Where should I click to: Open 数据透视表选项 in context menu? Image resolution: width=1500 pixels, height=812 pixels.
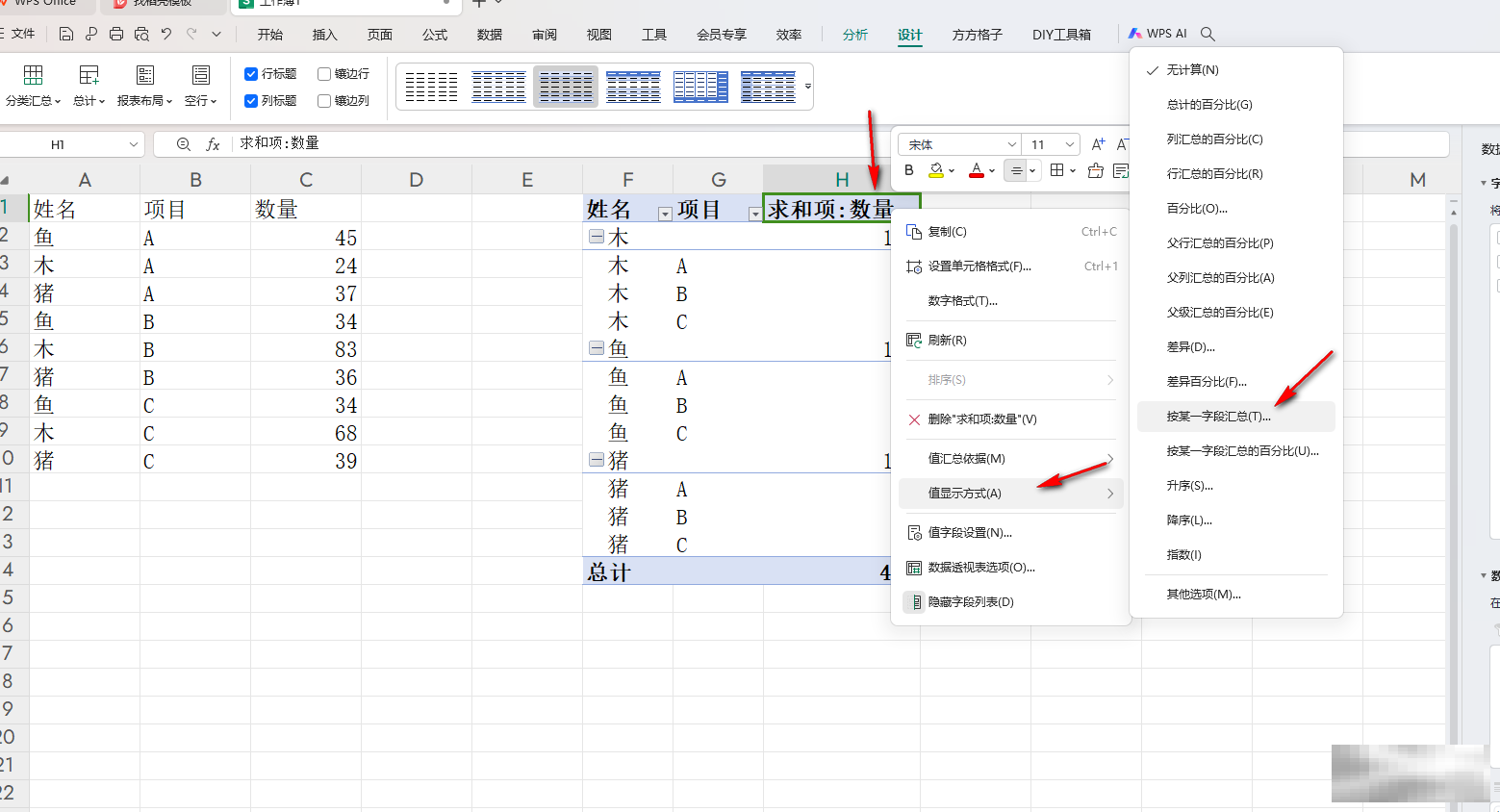pyautogui.click(x=1011, y=568)
